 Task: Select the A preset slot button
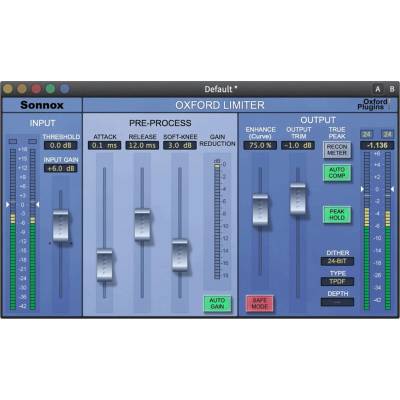pyautogui.click(x=378, y=89)
